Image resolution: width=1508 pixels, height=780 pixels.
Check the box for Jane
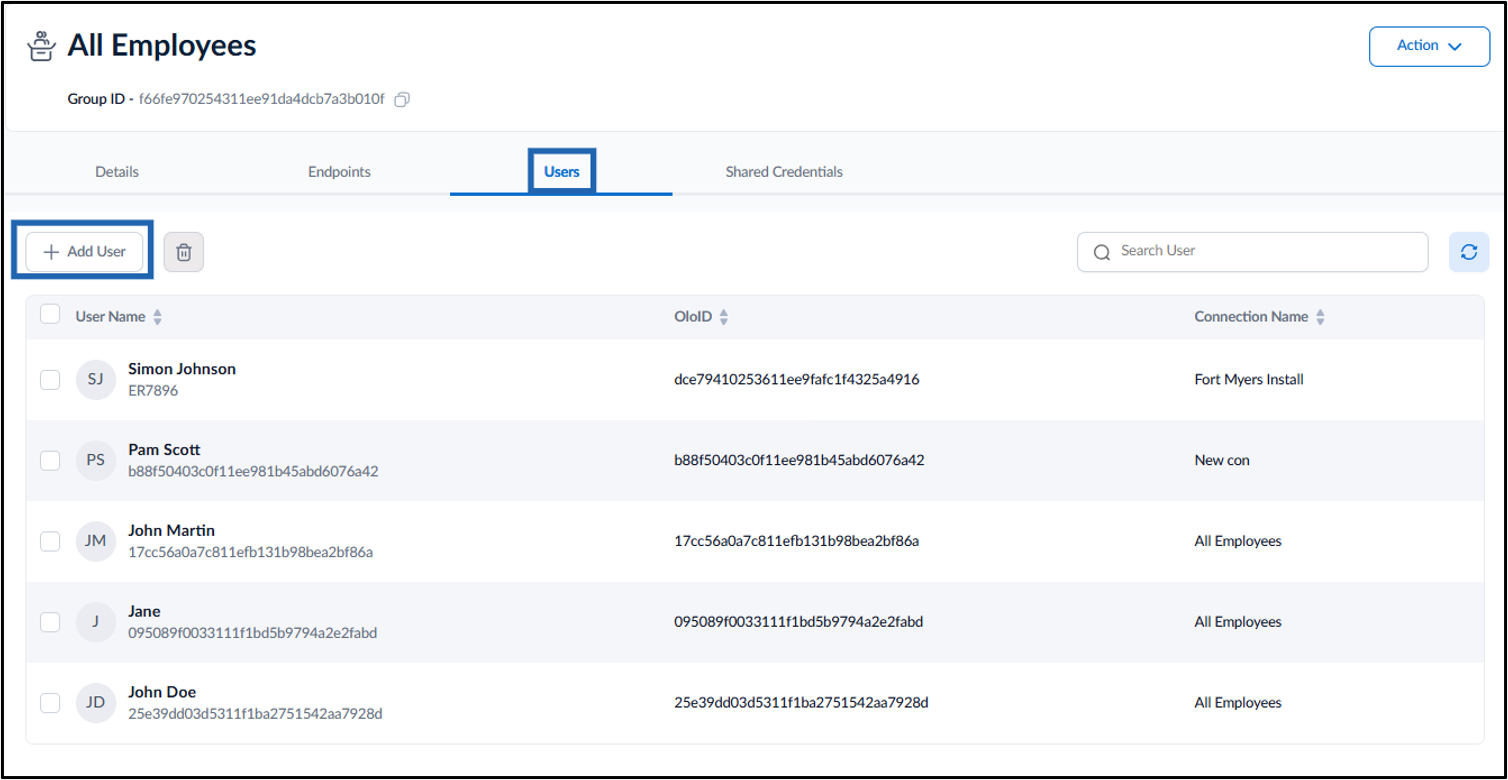point(50,622)
